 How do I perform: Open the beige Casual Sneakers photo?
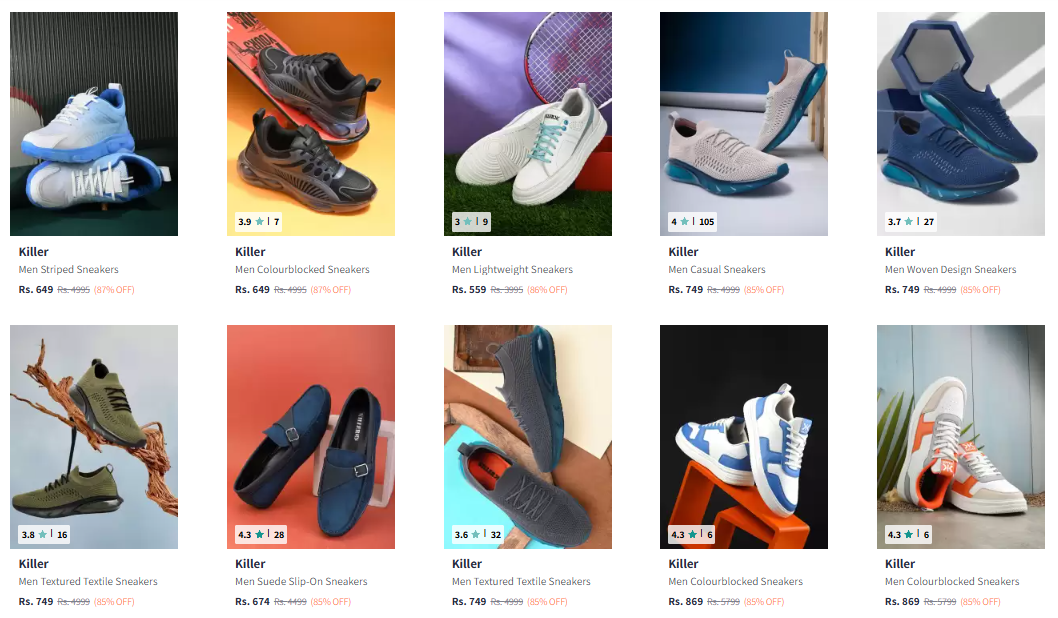tap(744, 123)
